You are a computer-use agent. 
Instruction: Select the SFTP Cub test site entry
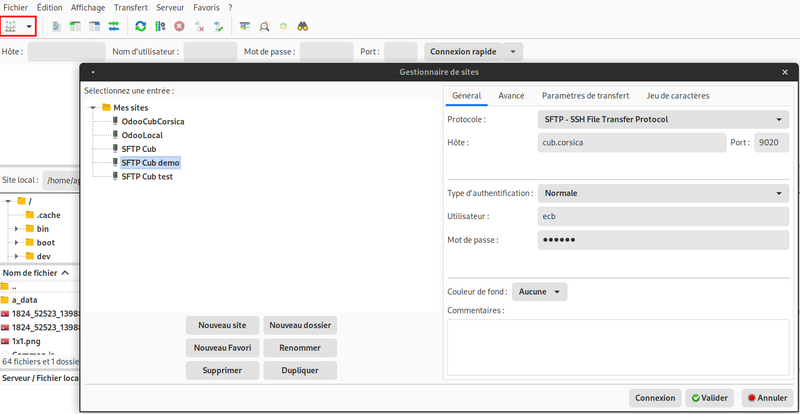(x=147, y=177)
